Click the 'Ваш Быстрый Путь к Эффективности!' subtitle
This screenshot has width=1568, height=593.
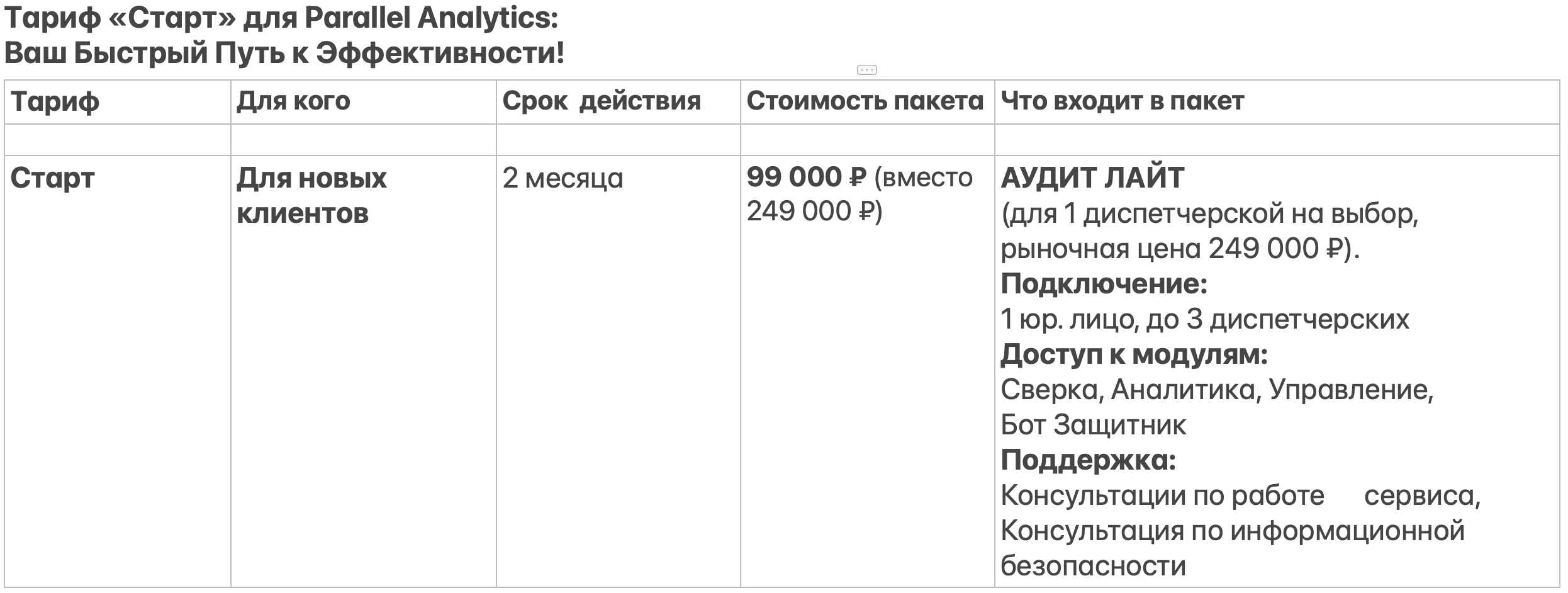tap(284, 53)
